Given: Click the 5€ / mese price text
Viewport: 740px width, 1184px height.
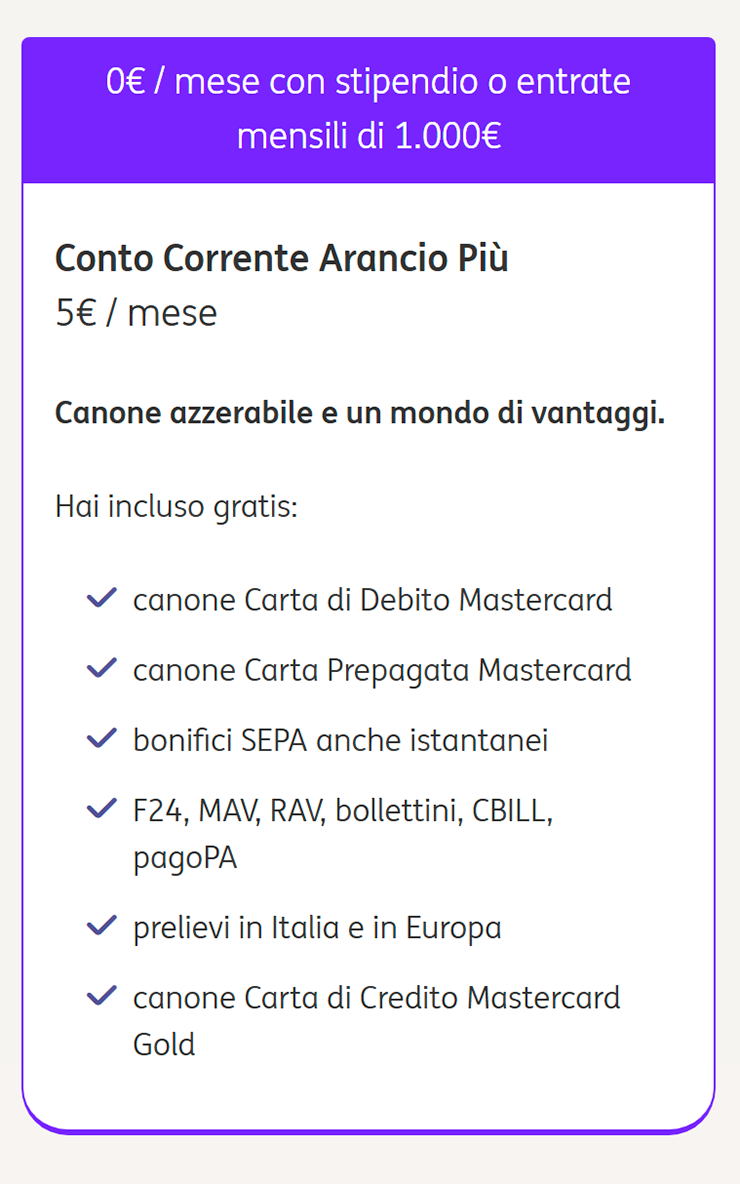Looking at the screenshot, I should point(136,313).
